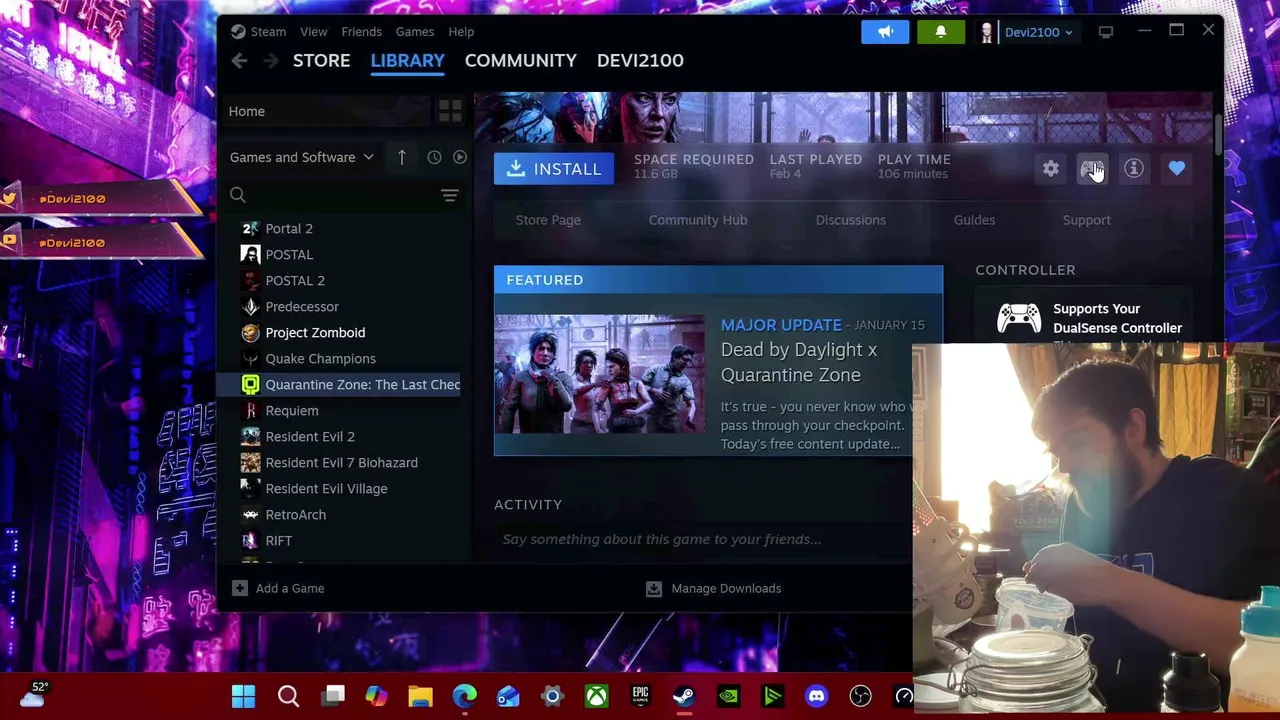The height and width of the screenshot is (720, 1280).
Task: Go to the COMMUNITY tab
Action: click(x=521, y=60)
